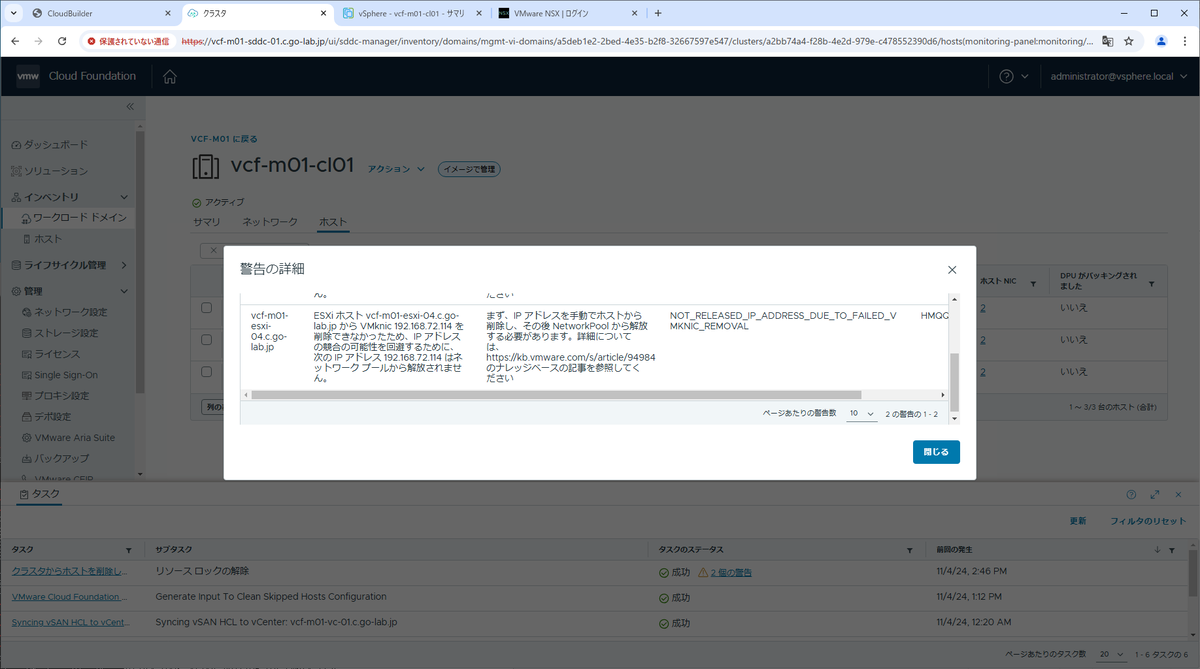
Task: Open the Chrome profile avatar icon
Action: [1161, 42]
